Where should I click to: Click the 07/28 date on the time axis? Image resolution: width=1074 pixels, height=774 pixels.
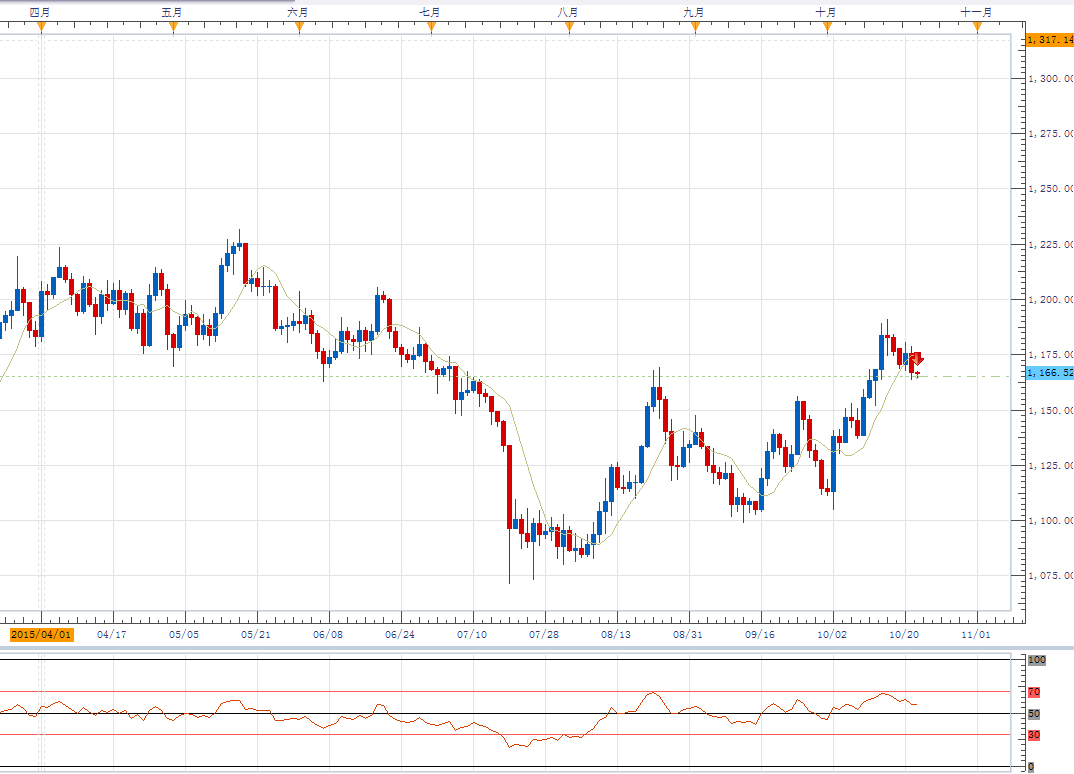(544, 634)
